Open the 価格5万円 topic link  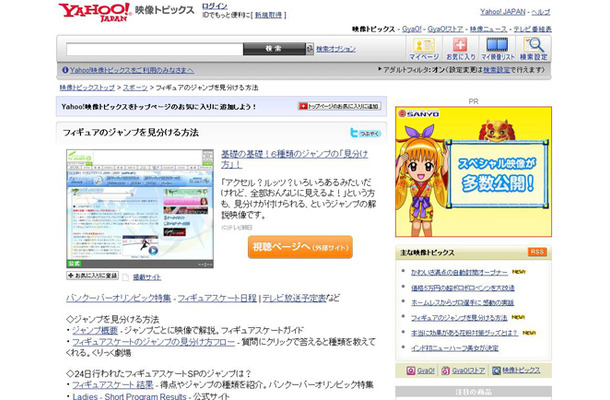[x=463, y=288]
